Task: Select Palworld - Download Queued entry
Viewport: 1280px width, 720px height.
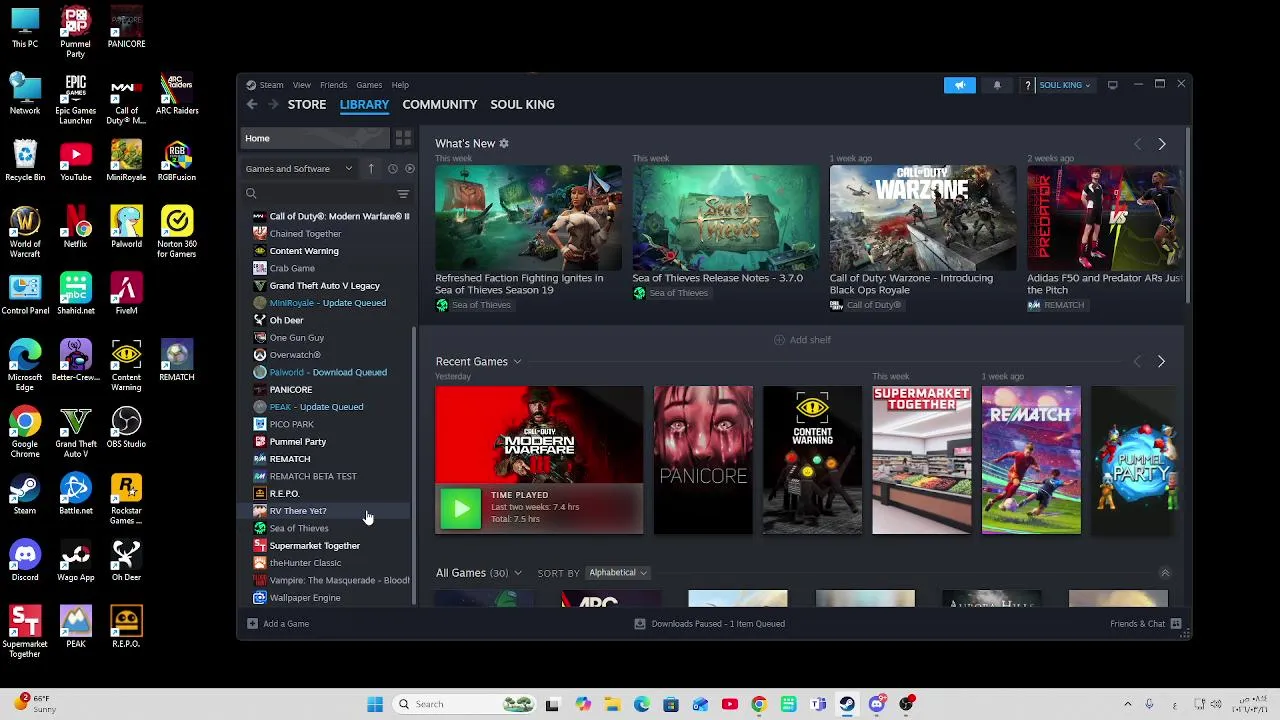Action: tap(327, 372)
